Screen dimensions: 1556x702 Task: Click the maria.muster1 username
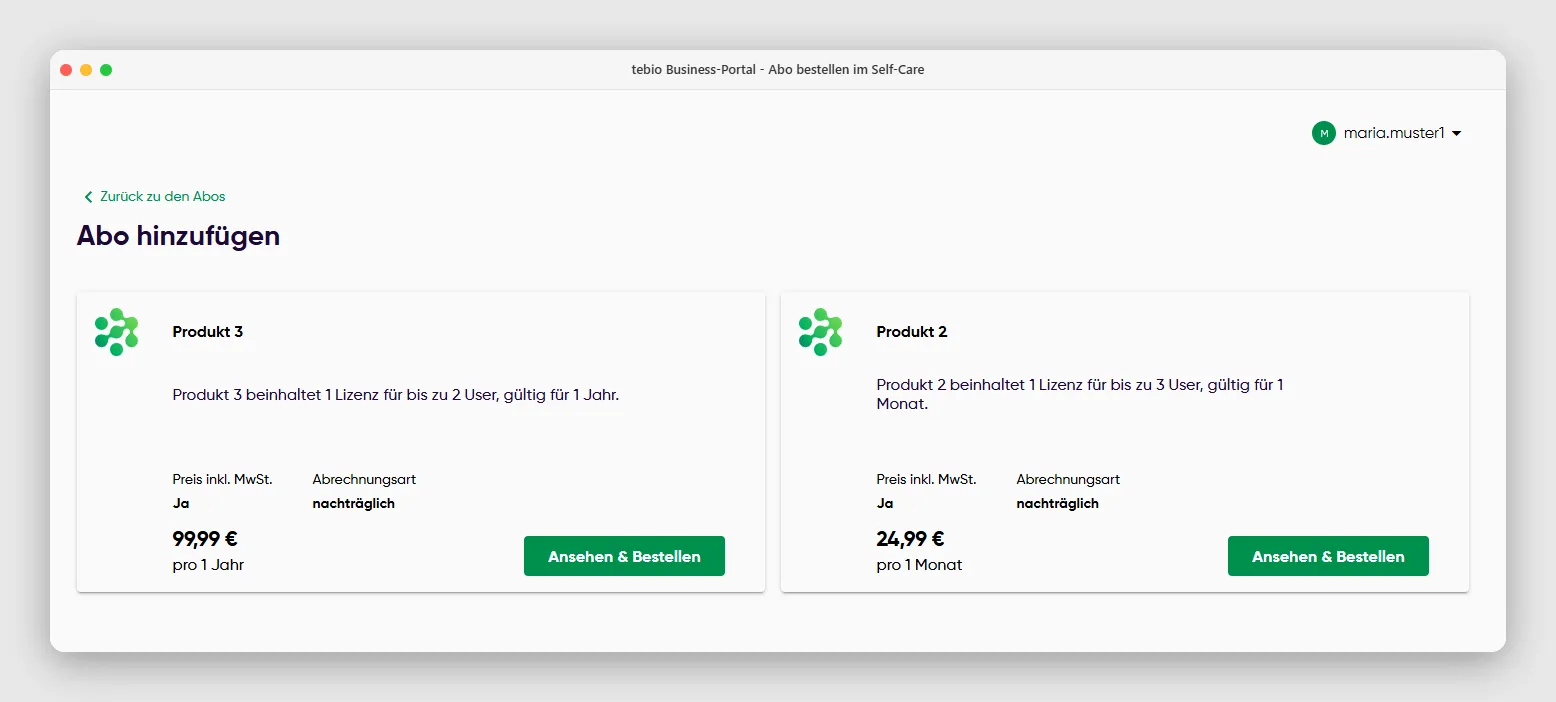click(1394, 133)
